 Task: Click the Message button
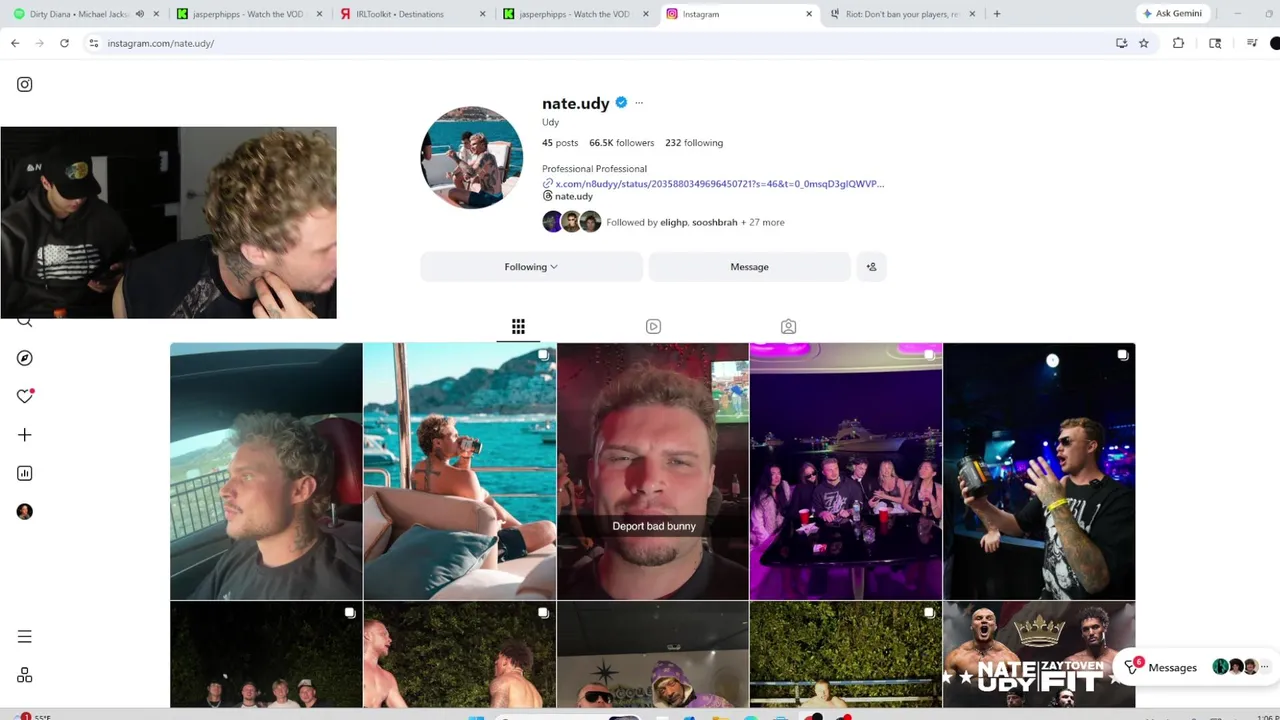tap(749, 267)
